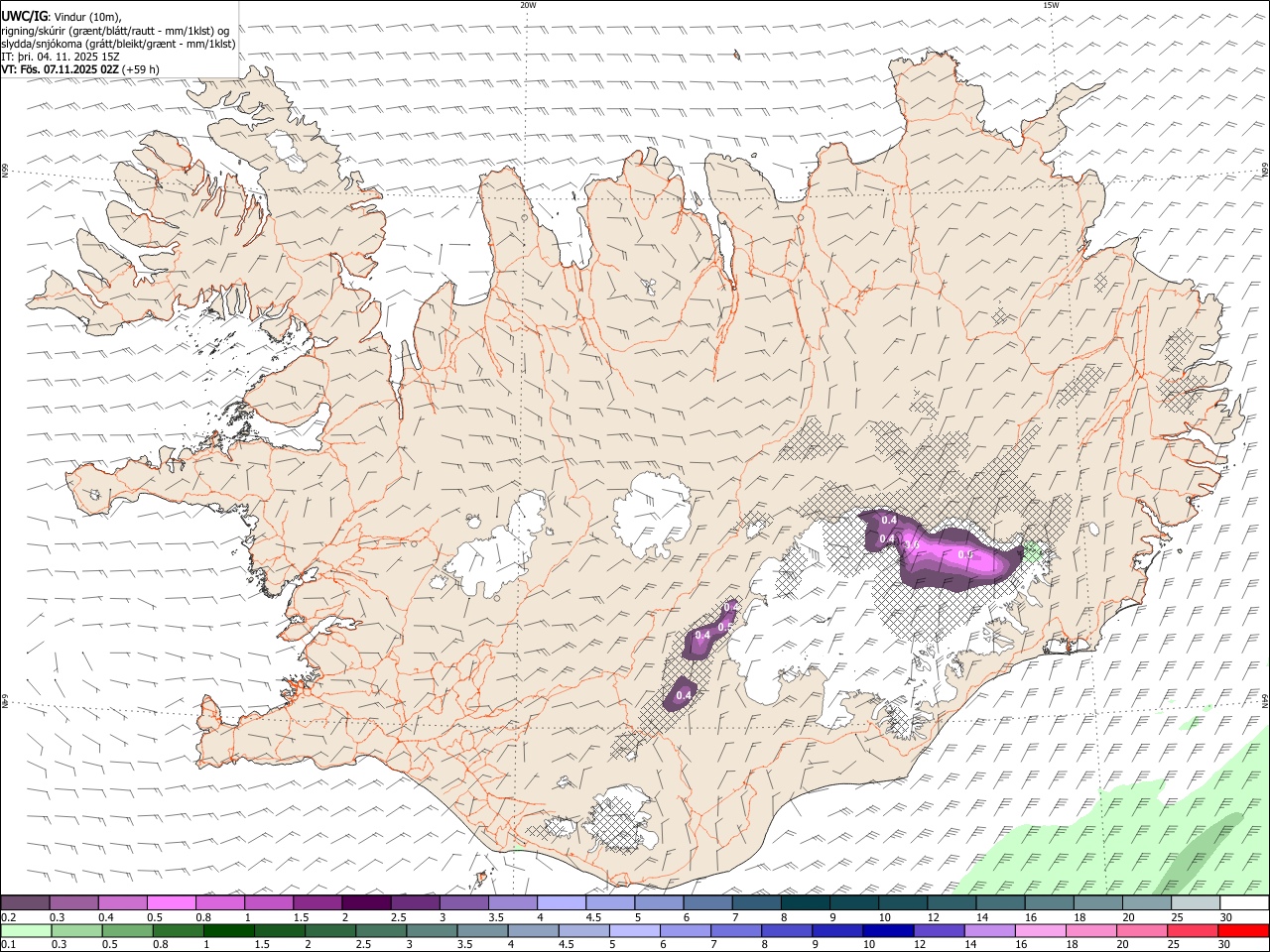This screenshot has width=1270, height=952.
Task: Click the white Hofsjökull glacier area
Action: pos(653,514)
